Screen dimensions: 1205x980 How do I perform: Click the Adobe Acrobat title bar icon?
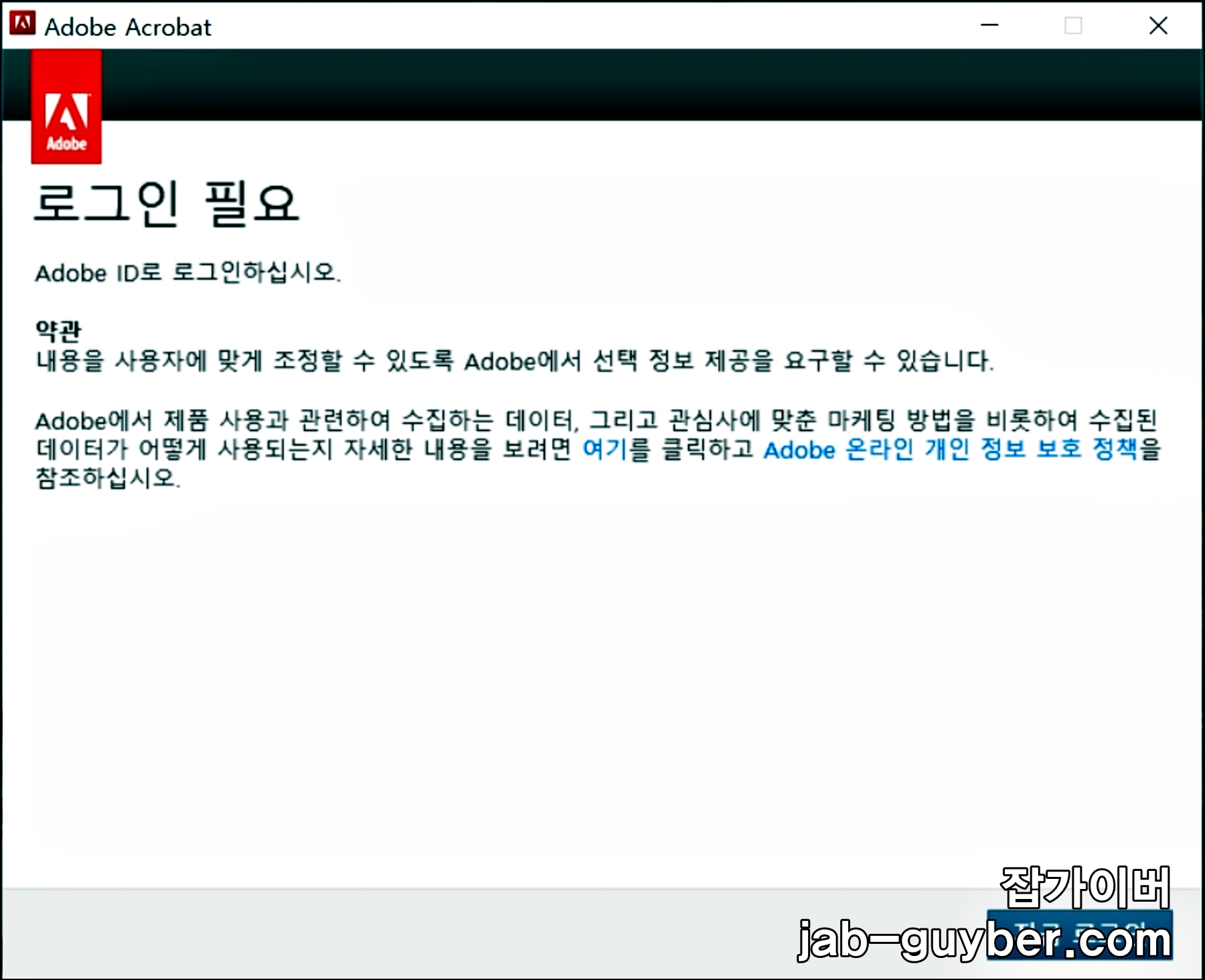(x=22, y=24)
